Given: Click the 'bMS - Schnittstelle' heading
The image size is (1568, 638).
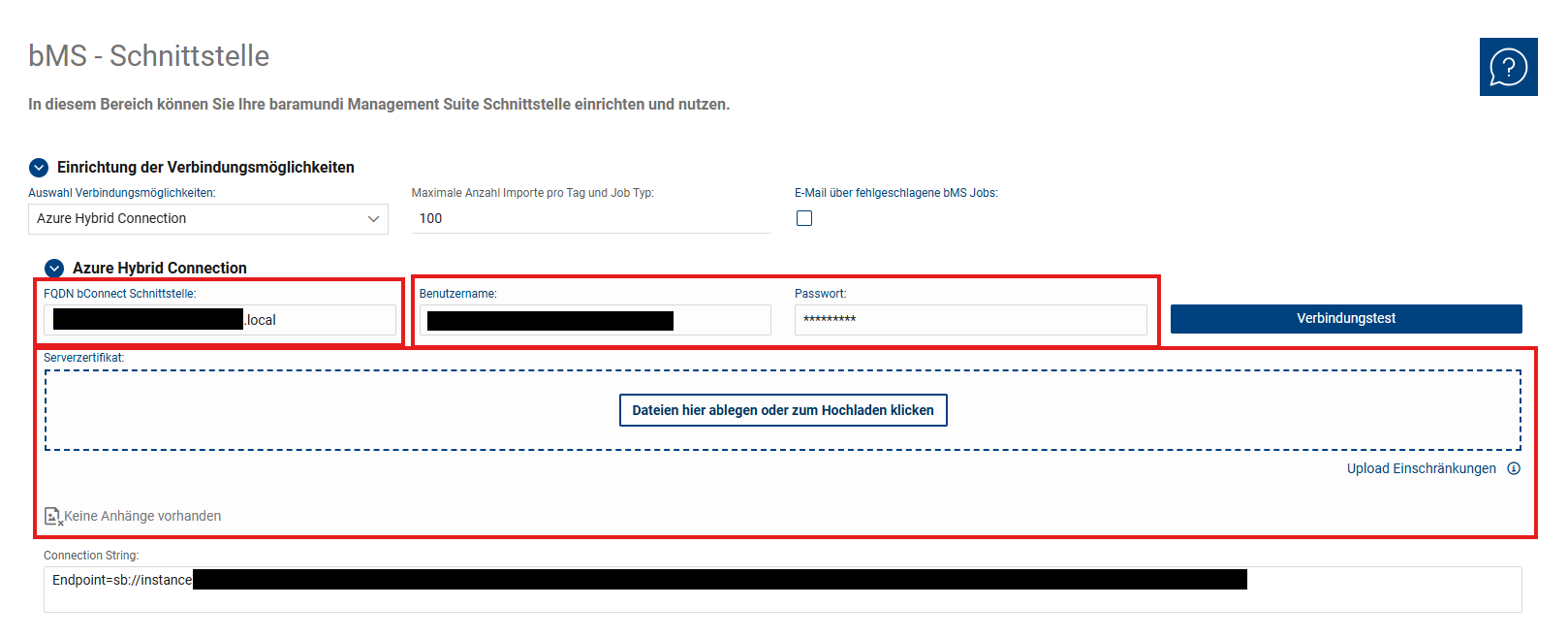Looking at the screenshot, I should tap(149, 56).
